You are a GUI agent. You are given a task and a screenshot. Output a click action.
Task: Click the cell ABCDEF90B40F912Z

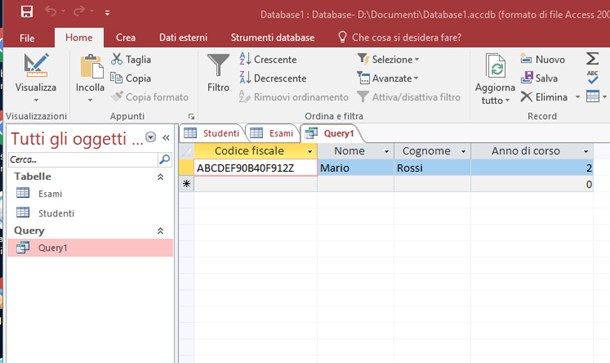[x=256, y=168]
